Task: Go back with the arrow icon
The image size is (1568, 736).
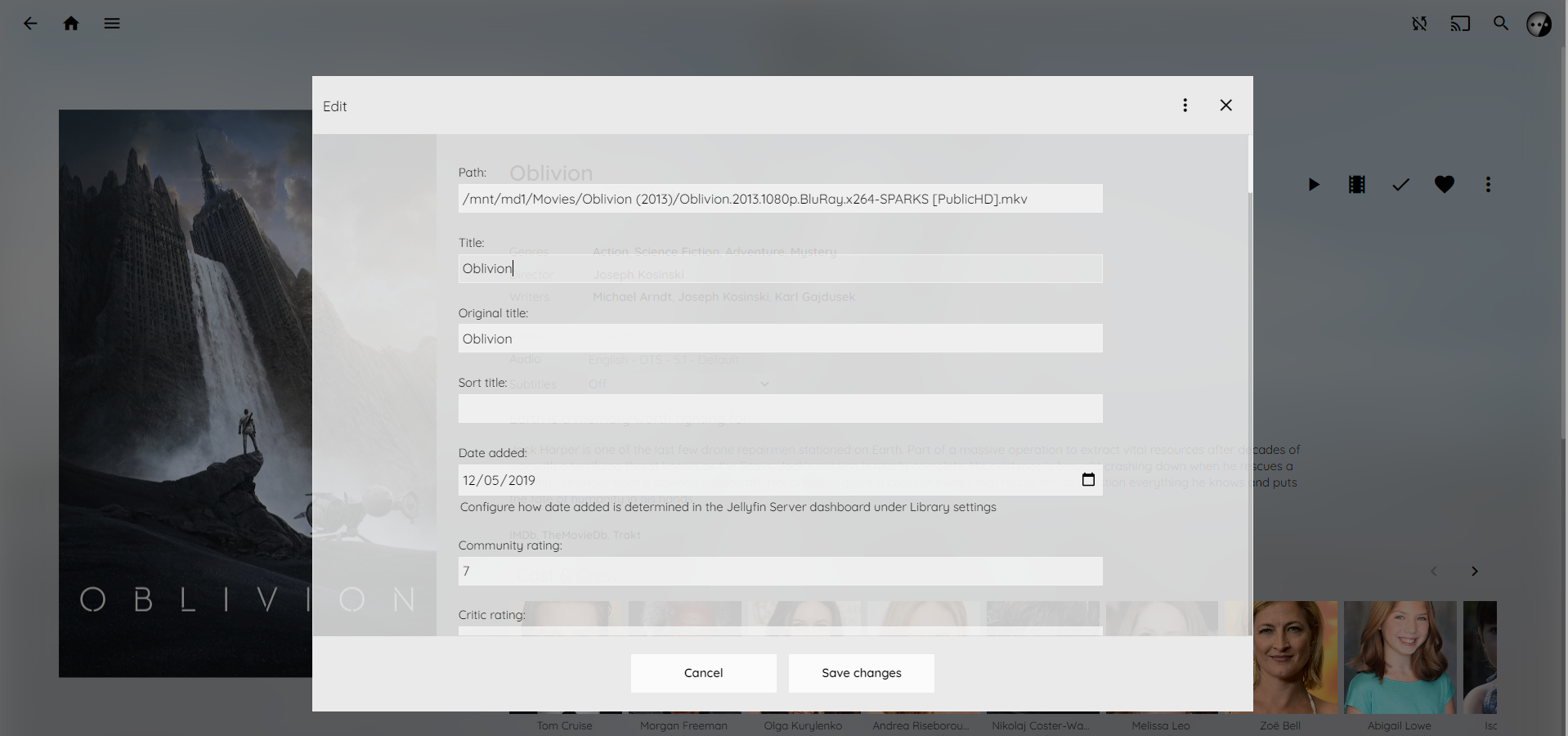Action: click(x=30, y=24)
